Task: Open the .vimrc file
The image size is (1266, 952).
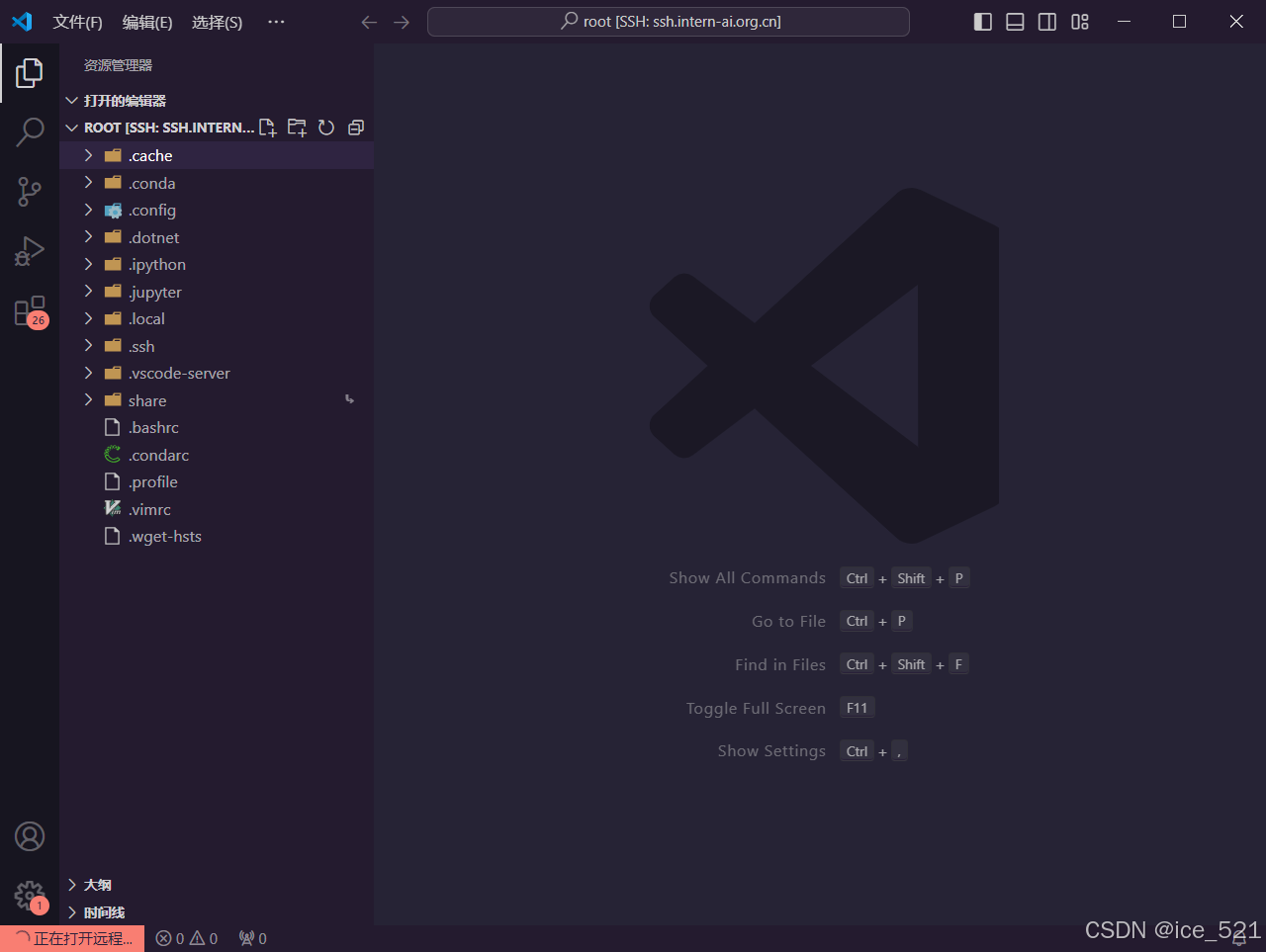Action: coord(217,509)
